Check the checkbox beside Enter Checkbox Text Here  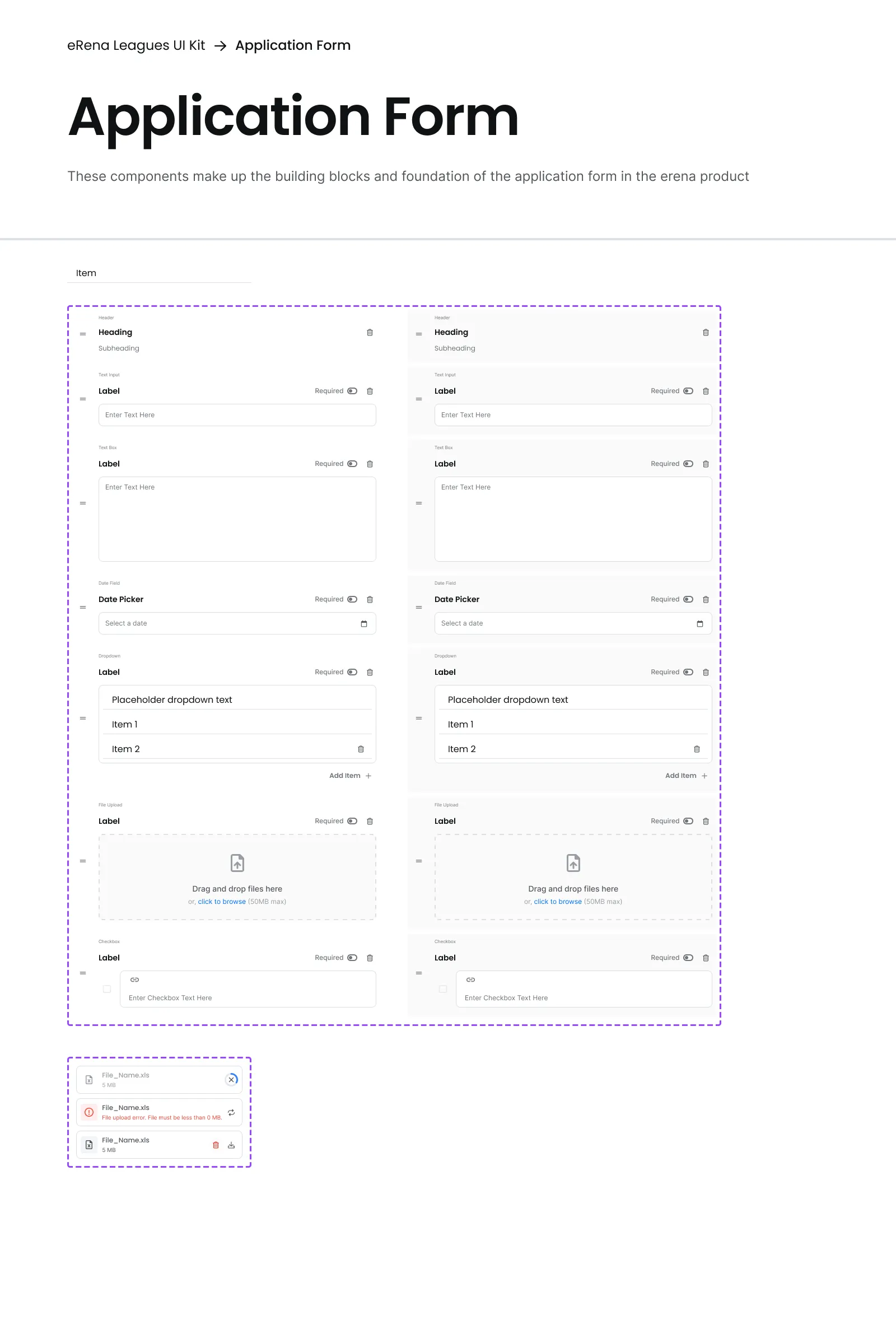[107, 988]
